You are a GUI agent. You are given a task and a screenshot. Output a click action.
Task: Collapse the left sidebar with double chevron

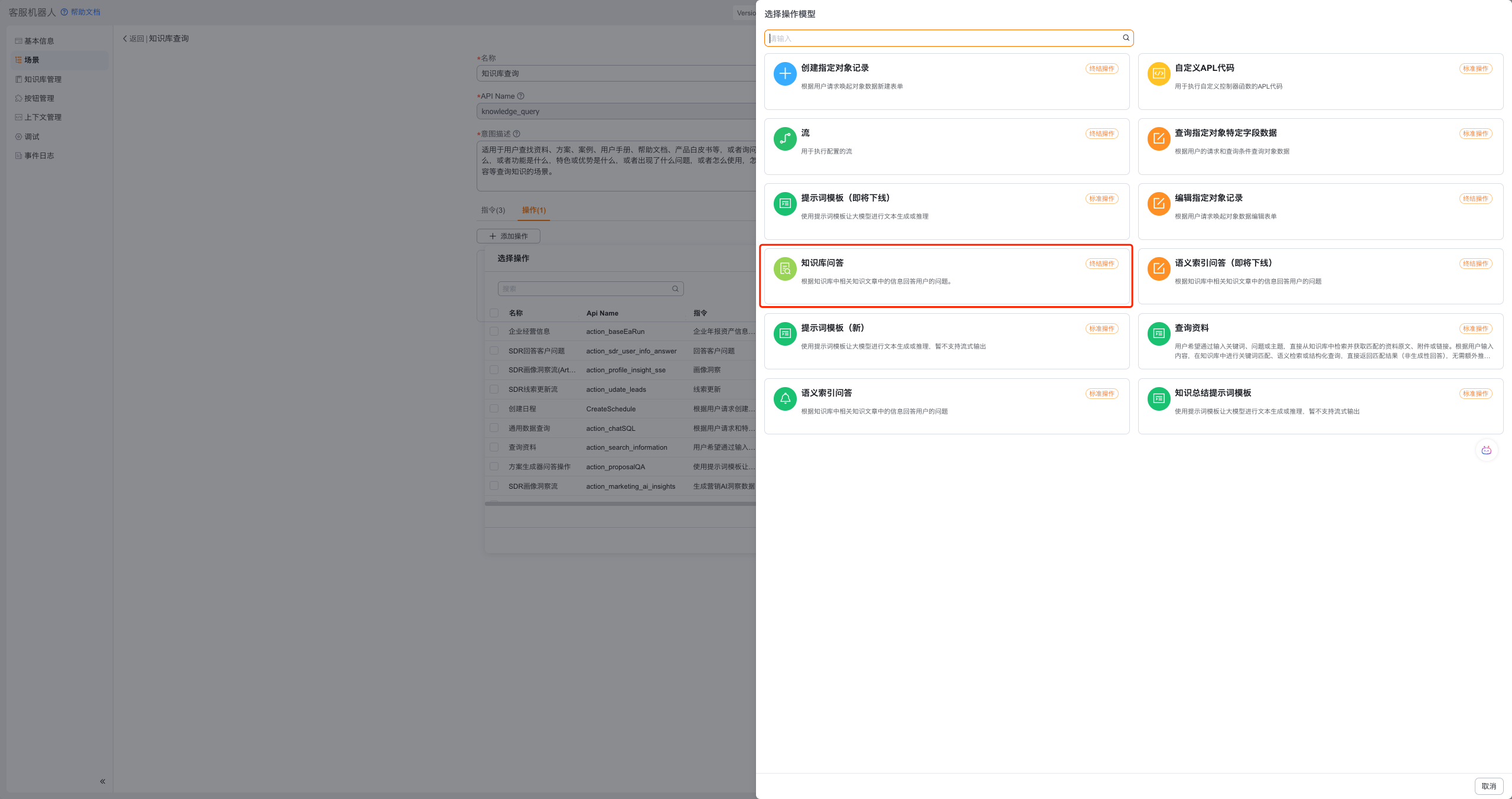tap(103, 781)
